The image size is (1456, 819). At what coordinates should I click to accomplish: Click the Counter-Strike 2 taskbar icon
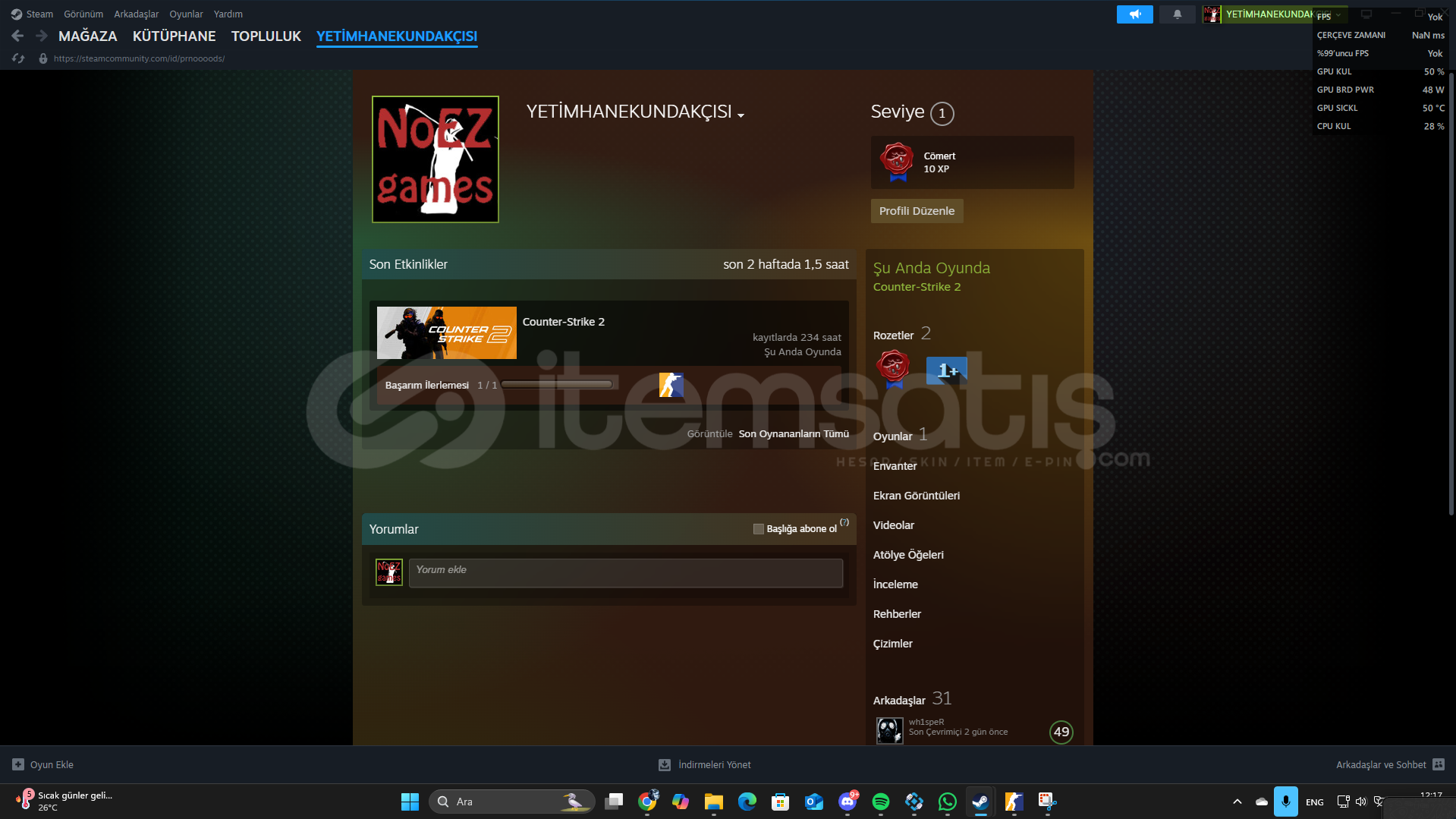tap(1014, 802)
